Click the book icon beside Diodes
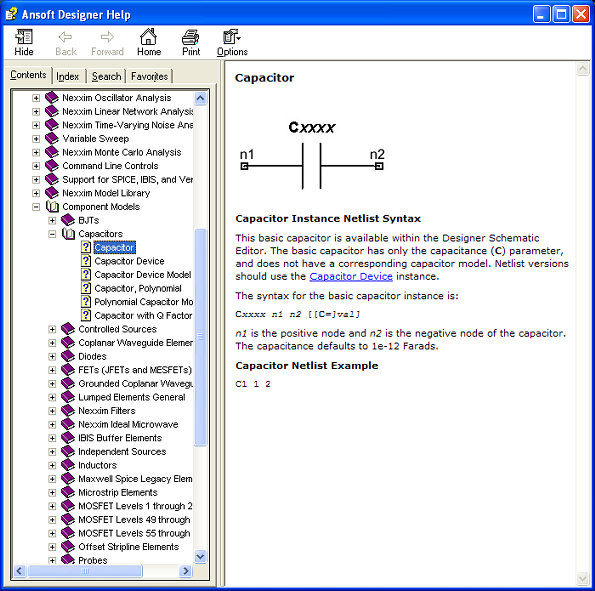595x591 pixels. [68, 356]
